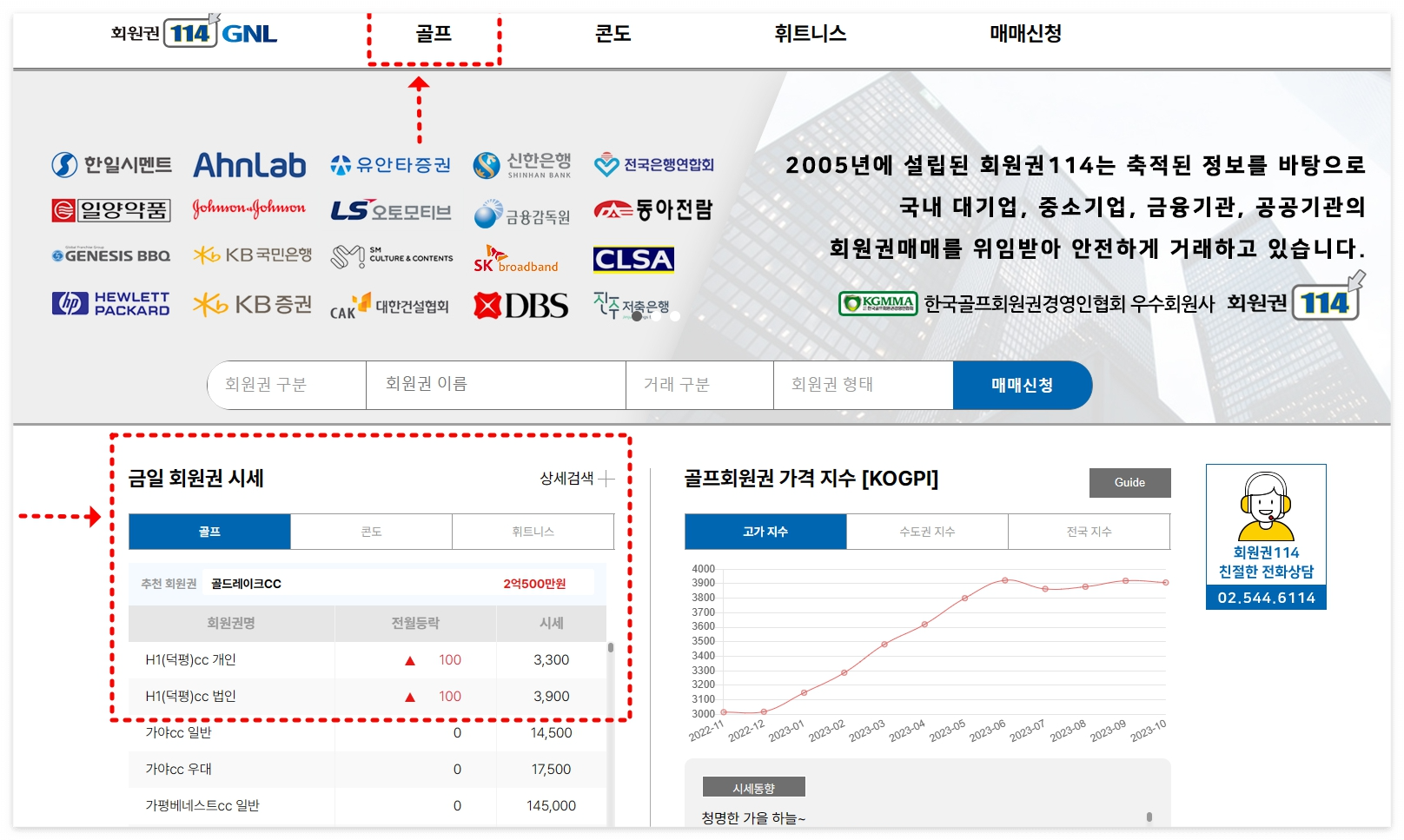Click the 회원권 이름 input field
The image size is (1404, 840).
[x=496, y=385]
